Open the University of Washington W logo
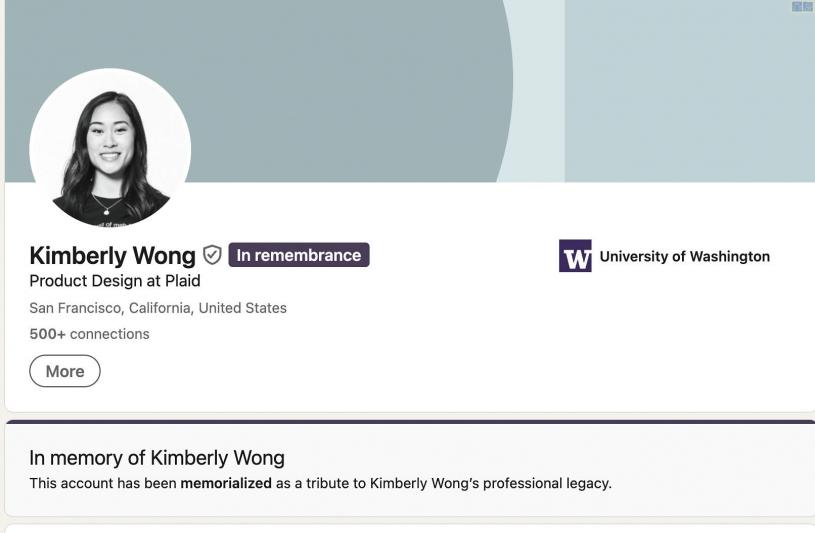Image resolution: width=815 pixels, height=533 pixels. [x=575, y=255]
